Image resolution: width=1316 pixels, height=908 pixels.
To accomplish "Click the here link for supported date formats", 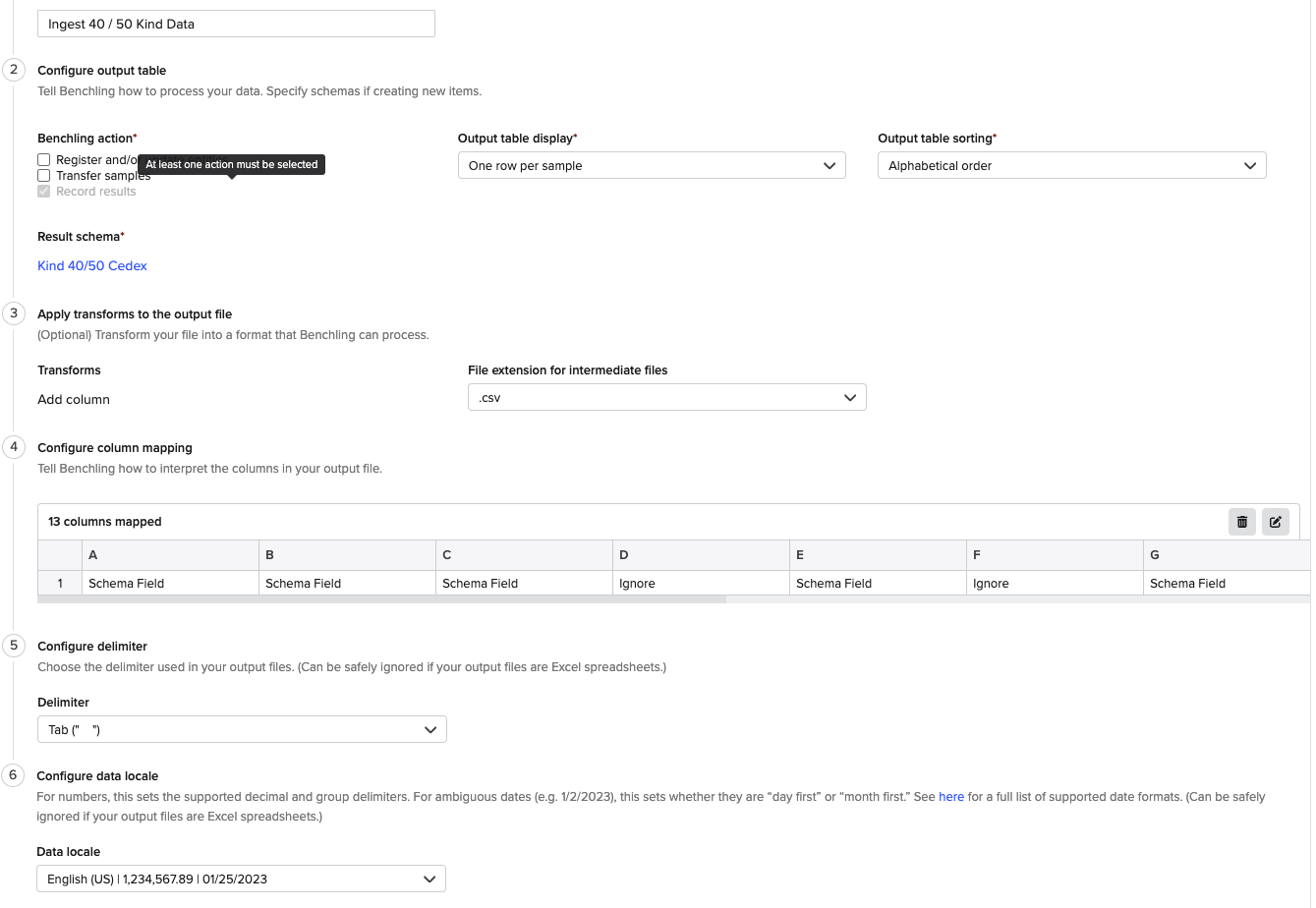I will click(x=950, y=796).
